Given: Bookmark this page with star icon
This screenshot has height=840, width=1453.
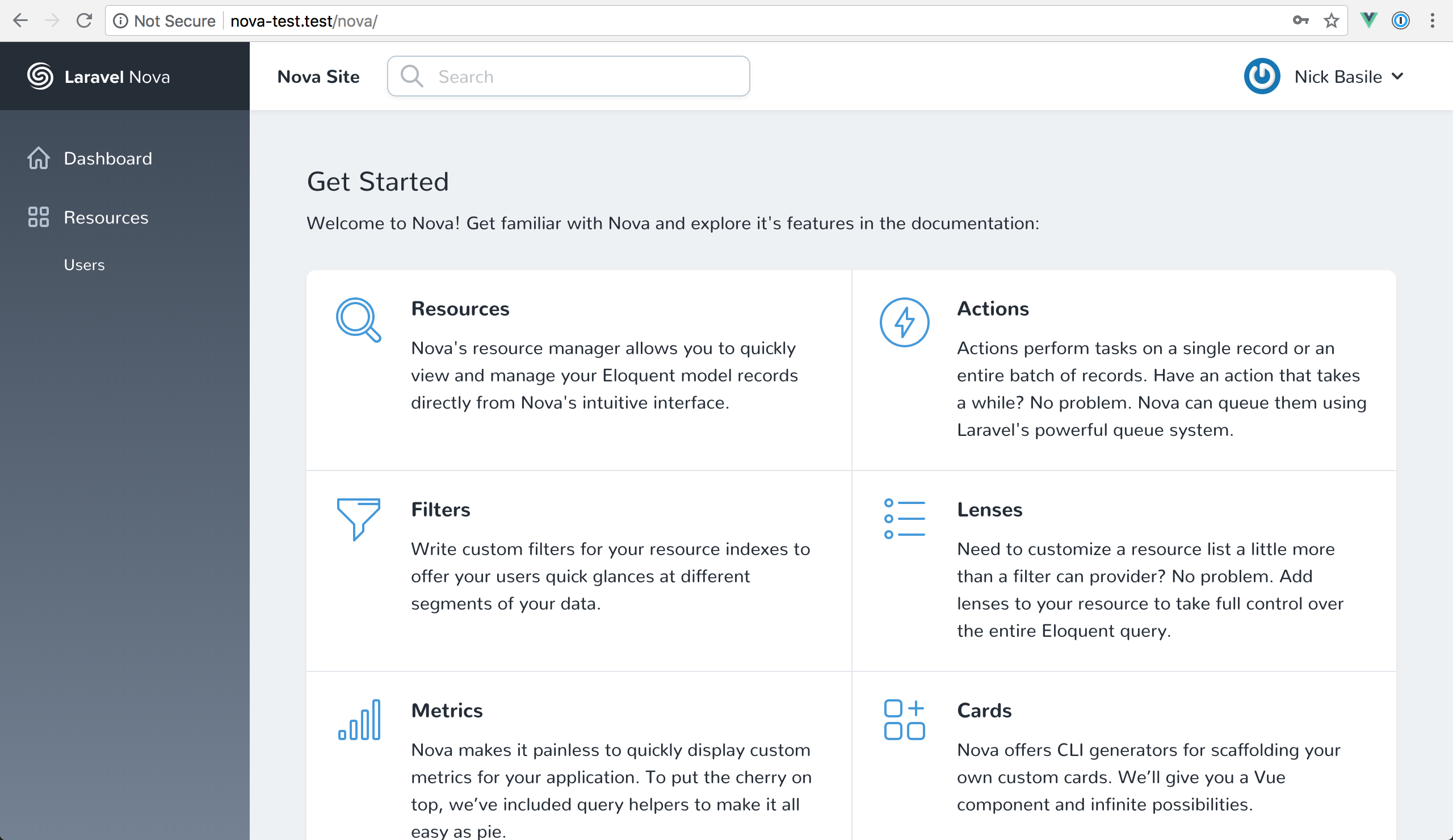Looking at the screenshot, I should point(1331,21).
